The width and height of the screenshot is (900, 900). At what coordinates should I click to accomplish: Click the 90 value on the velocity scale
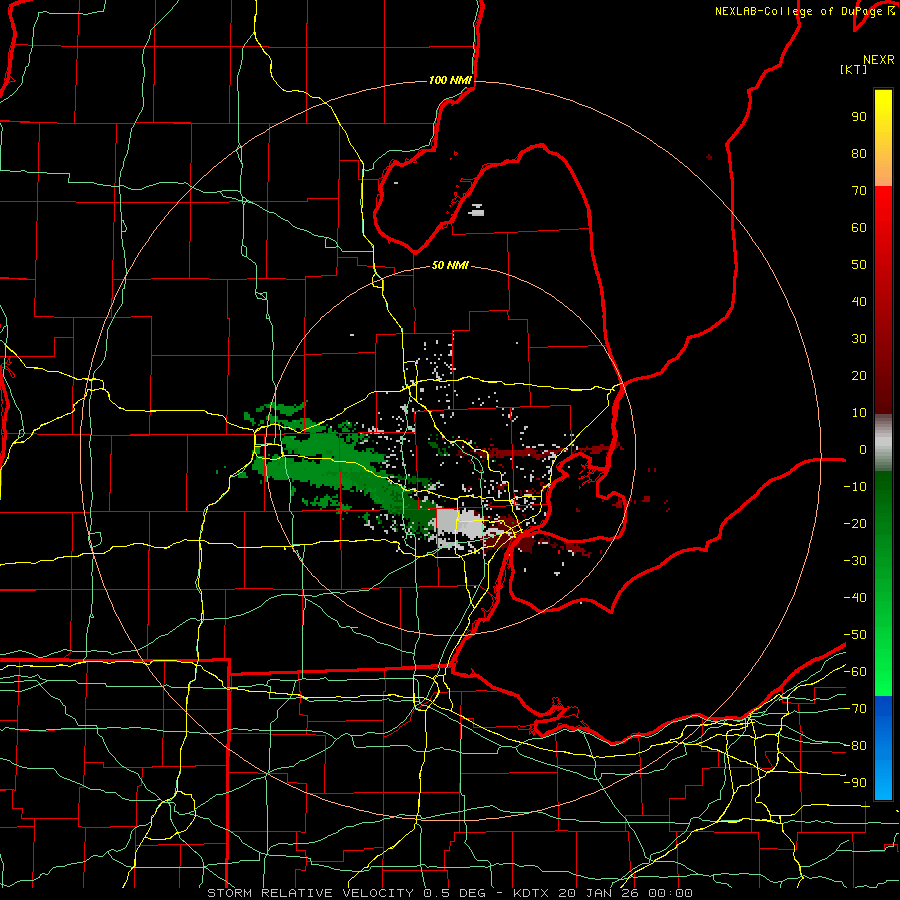click(x=859, y=117)
